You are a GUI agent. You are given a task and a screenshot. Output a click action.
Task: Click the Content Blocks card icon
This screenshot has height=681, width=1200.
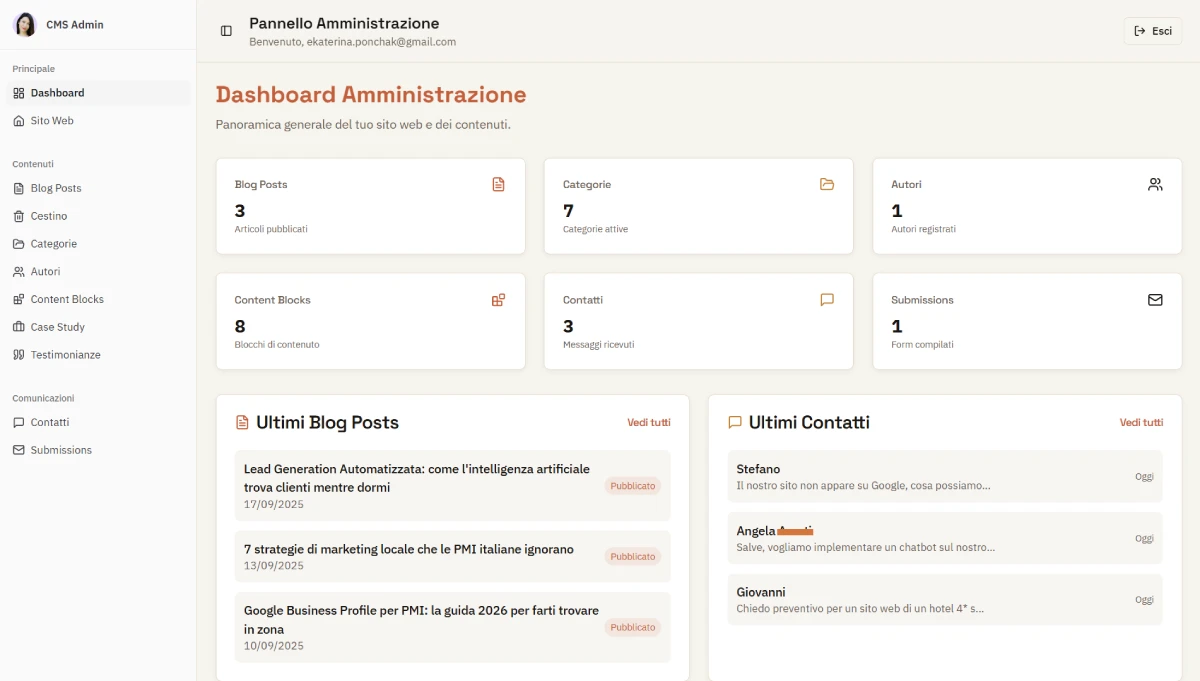498,299
